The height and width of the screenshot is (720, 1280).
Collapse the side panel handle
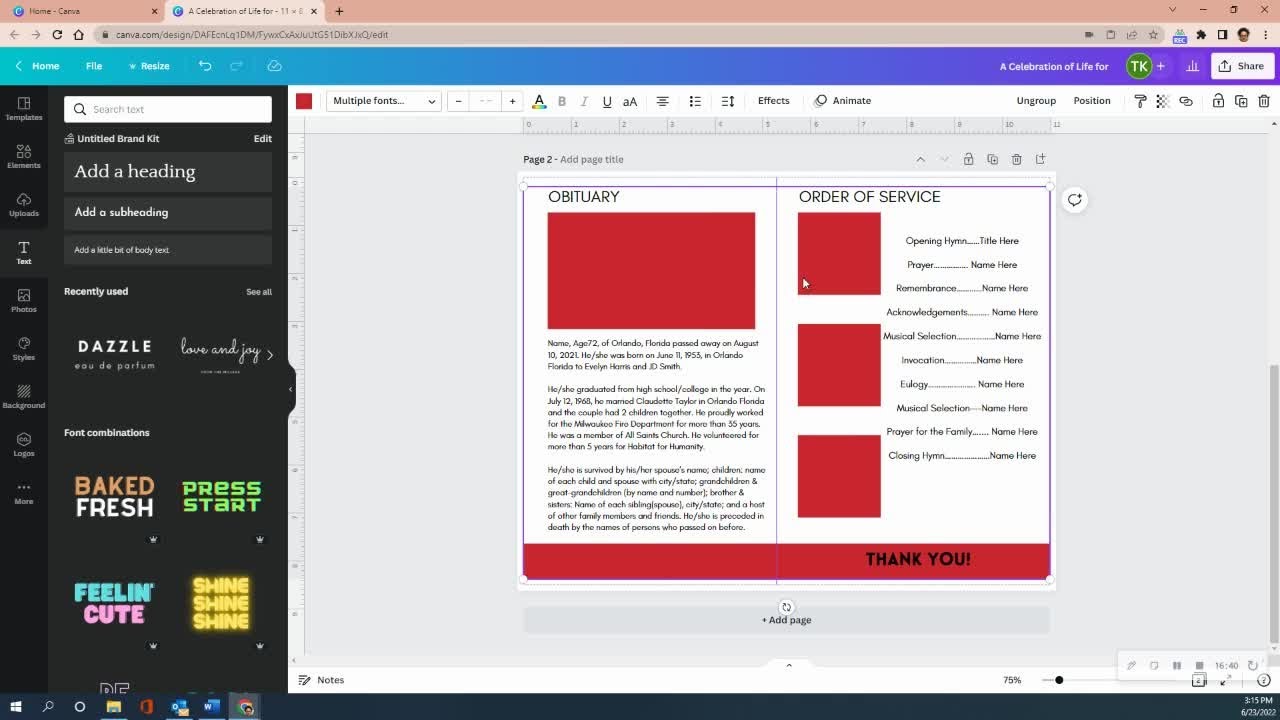point(291,389)
